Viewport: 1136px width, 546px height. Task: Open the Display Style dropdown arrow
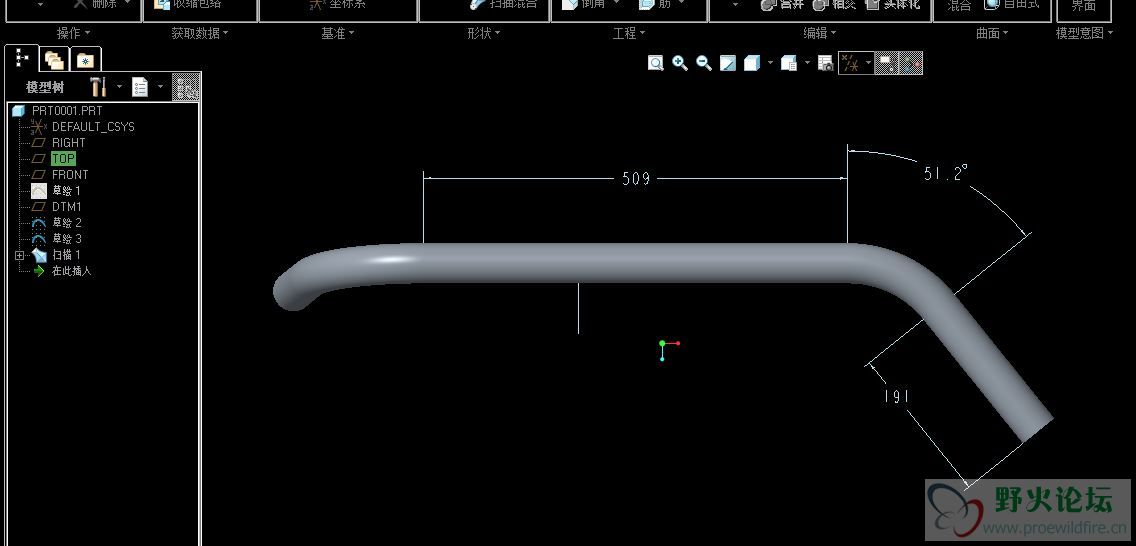pos(769,64)
